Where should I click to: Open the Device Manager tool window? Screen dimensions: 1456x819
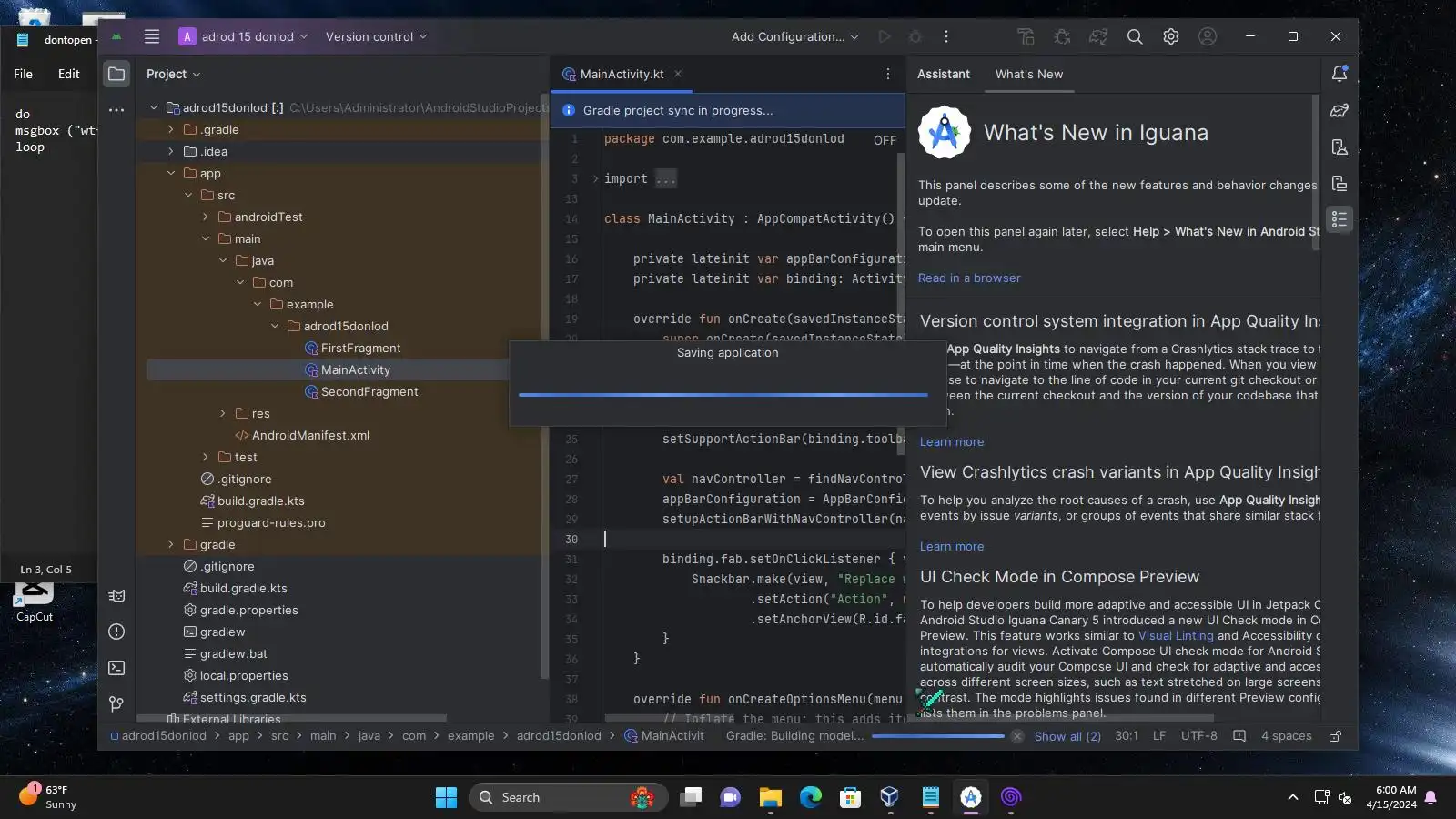coord(1340,147)
